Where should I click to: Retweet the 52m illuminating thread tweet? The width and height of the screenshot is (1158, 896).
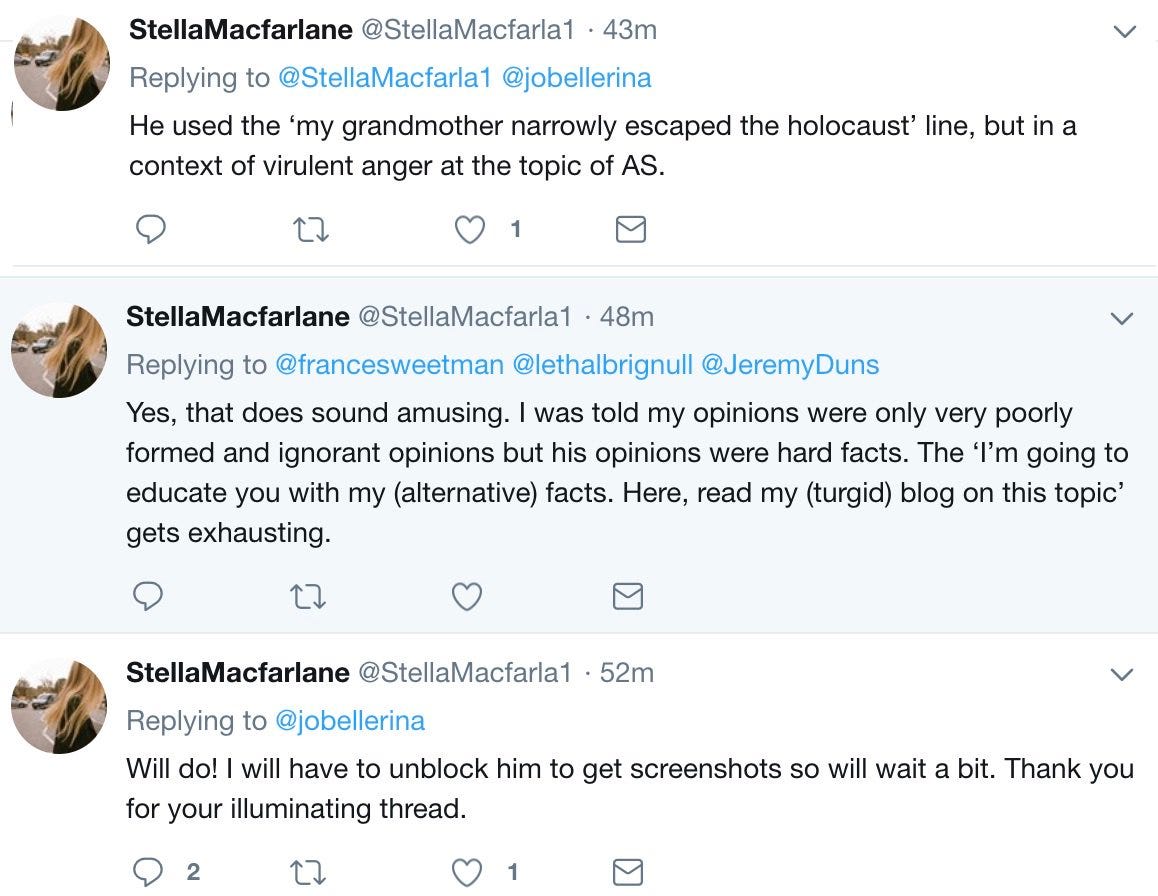tap(308, 872)
